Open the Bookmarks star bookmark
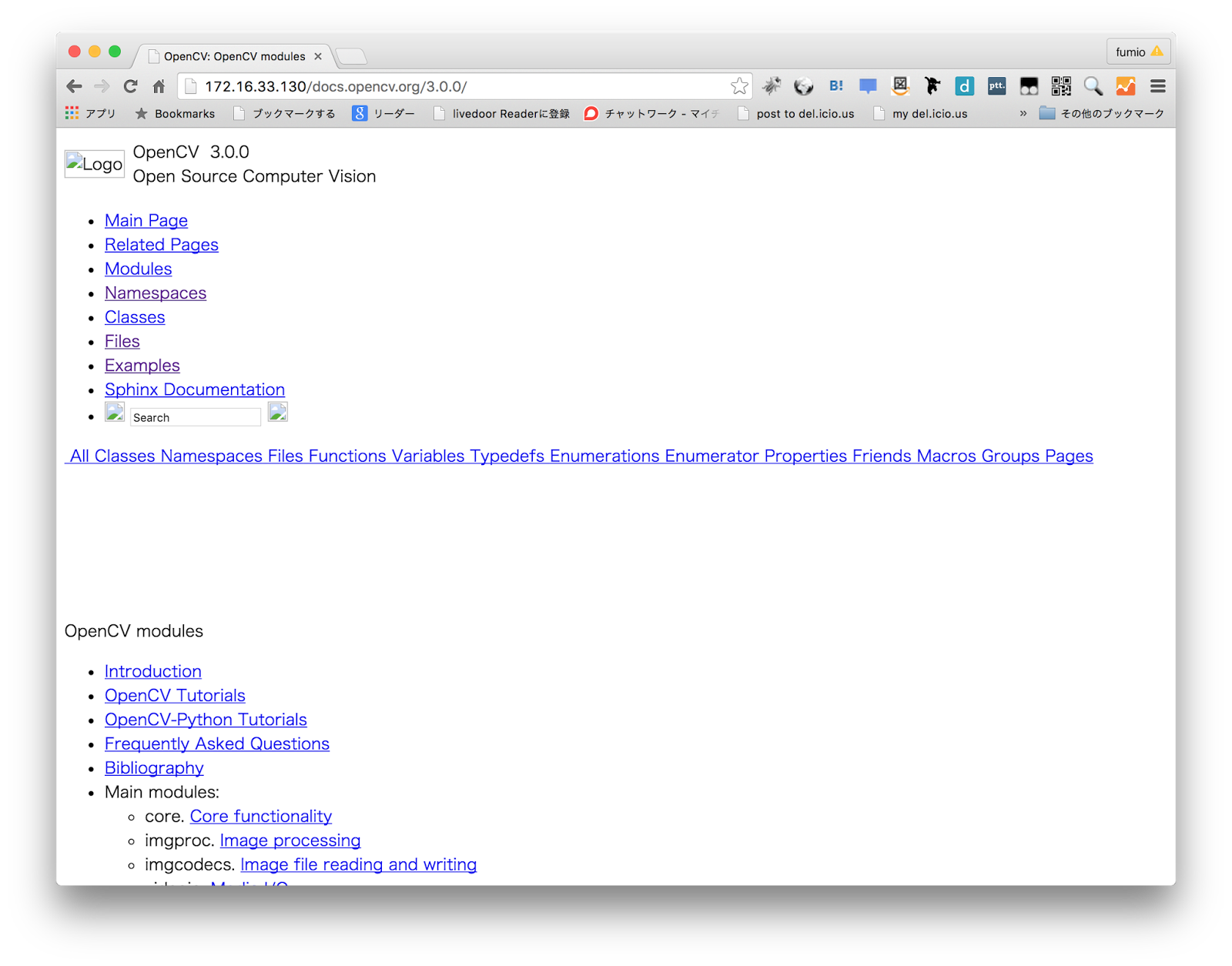 tap(175, 113)
